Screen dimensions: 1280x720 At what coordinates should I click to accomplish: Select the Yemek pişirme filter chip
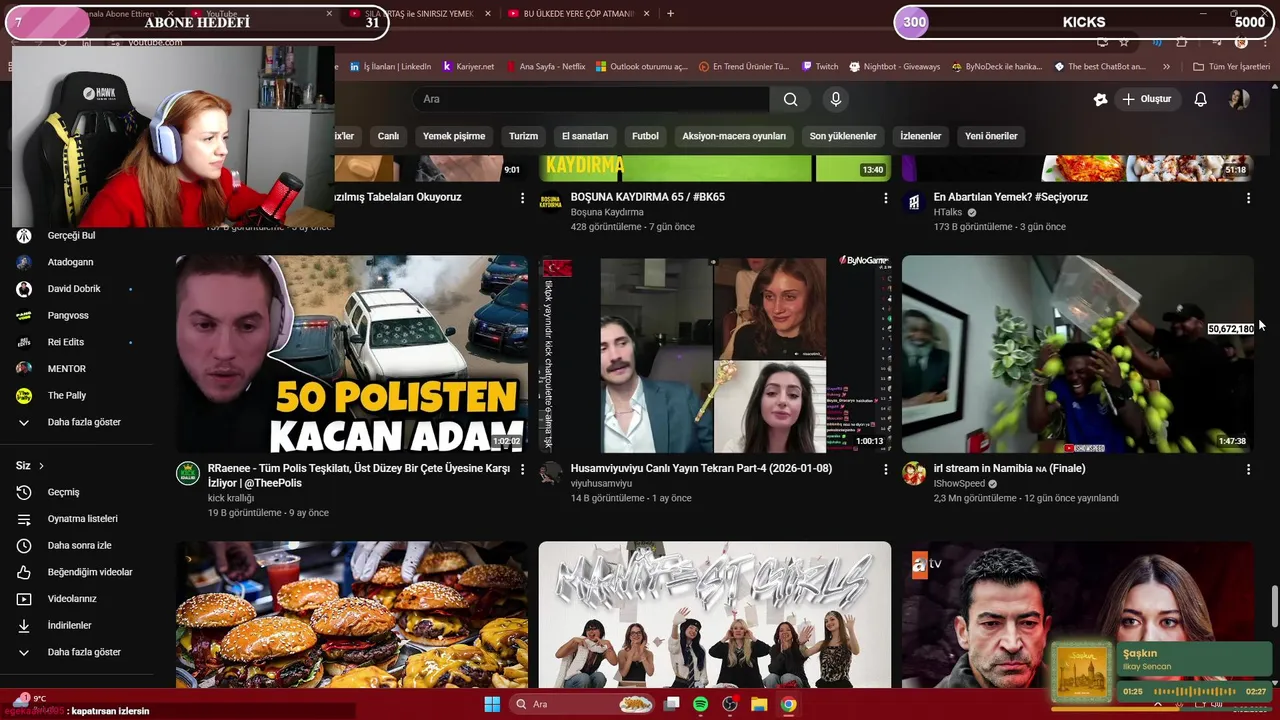[454, 136]
